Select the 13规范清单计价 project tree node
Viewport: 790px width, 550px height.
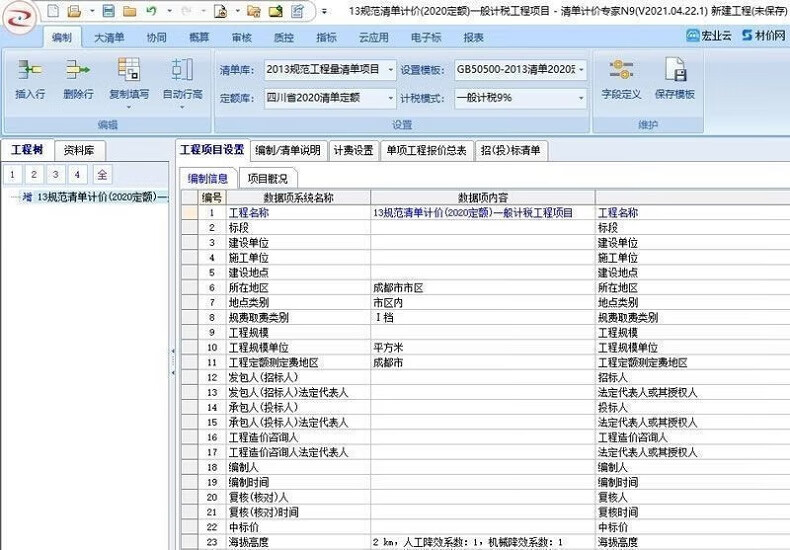click(x=100, y=197)
